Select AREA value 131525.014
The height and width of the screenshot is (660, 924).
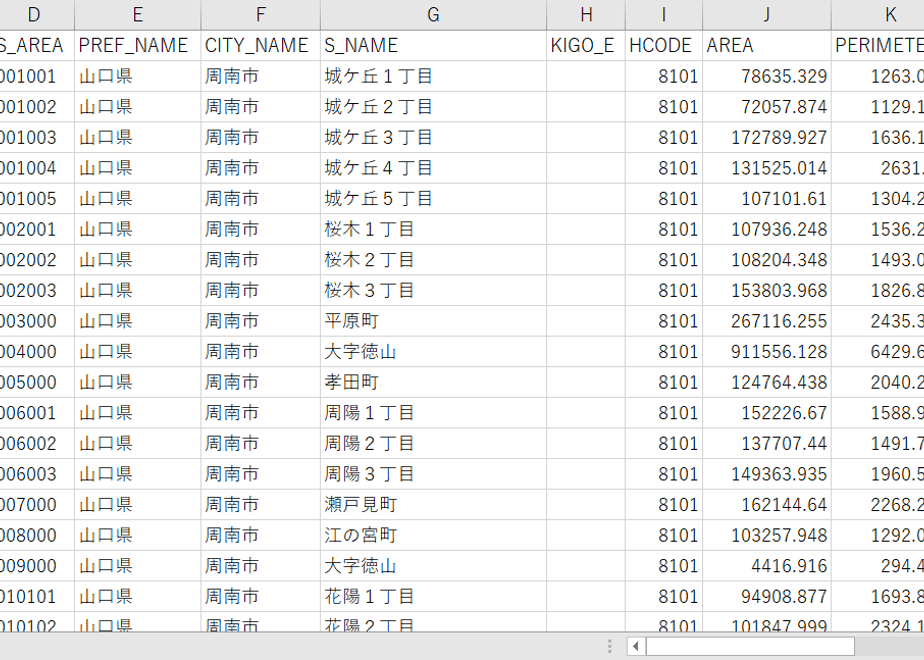767,168
